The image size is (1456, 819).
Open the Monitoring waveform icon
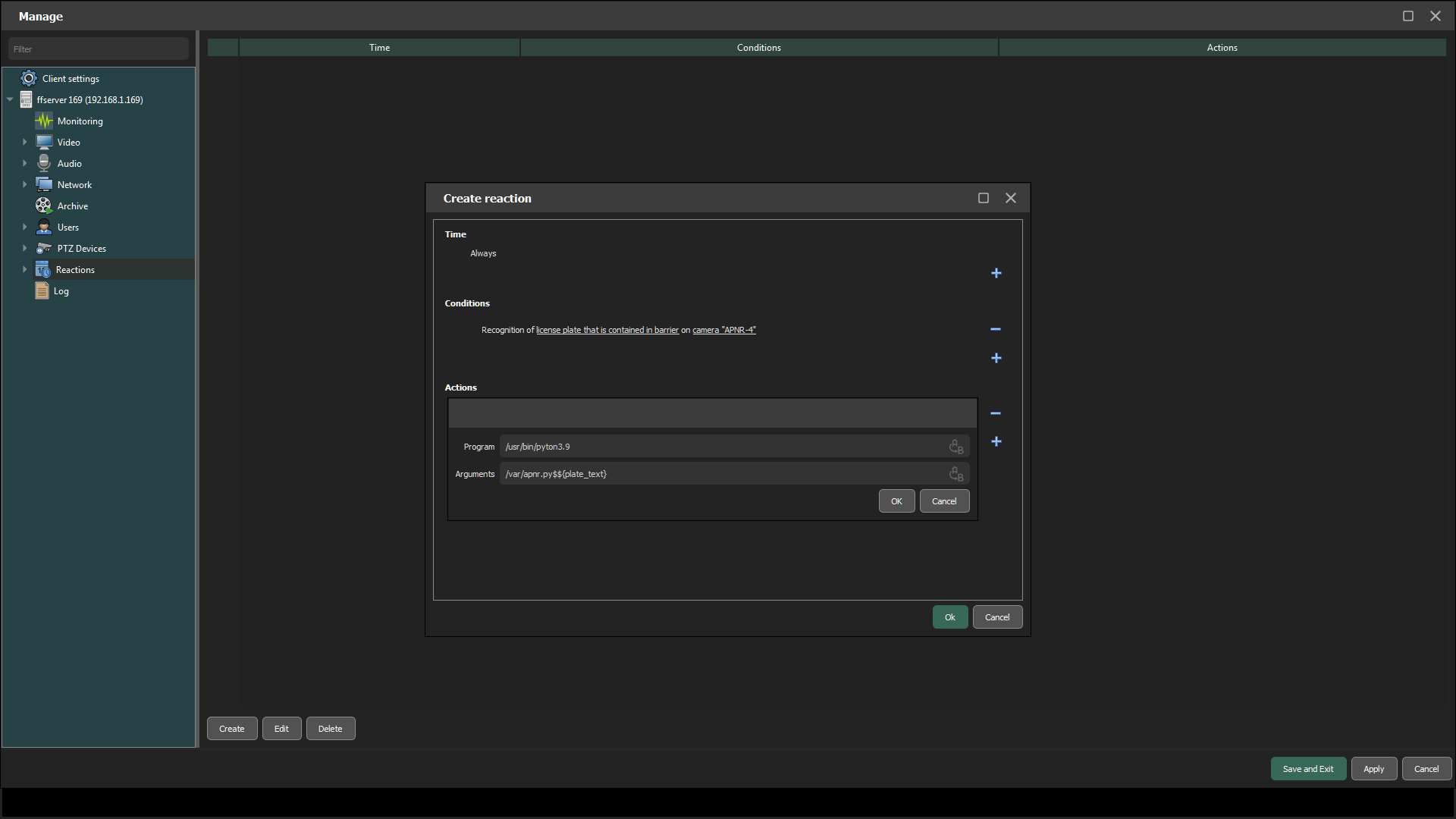tap(44, 121)
